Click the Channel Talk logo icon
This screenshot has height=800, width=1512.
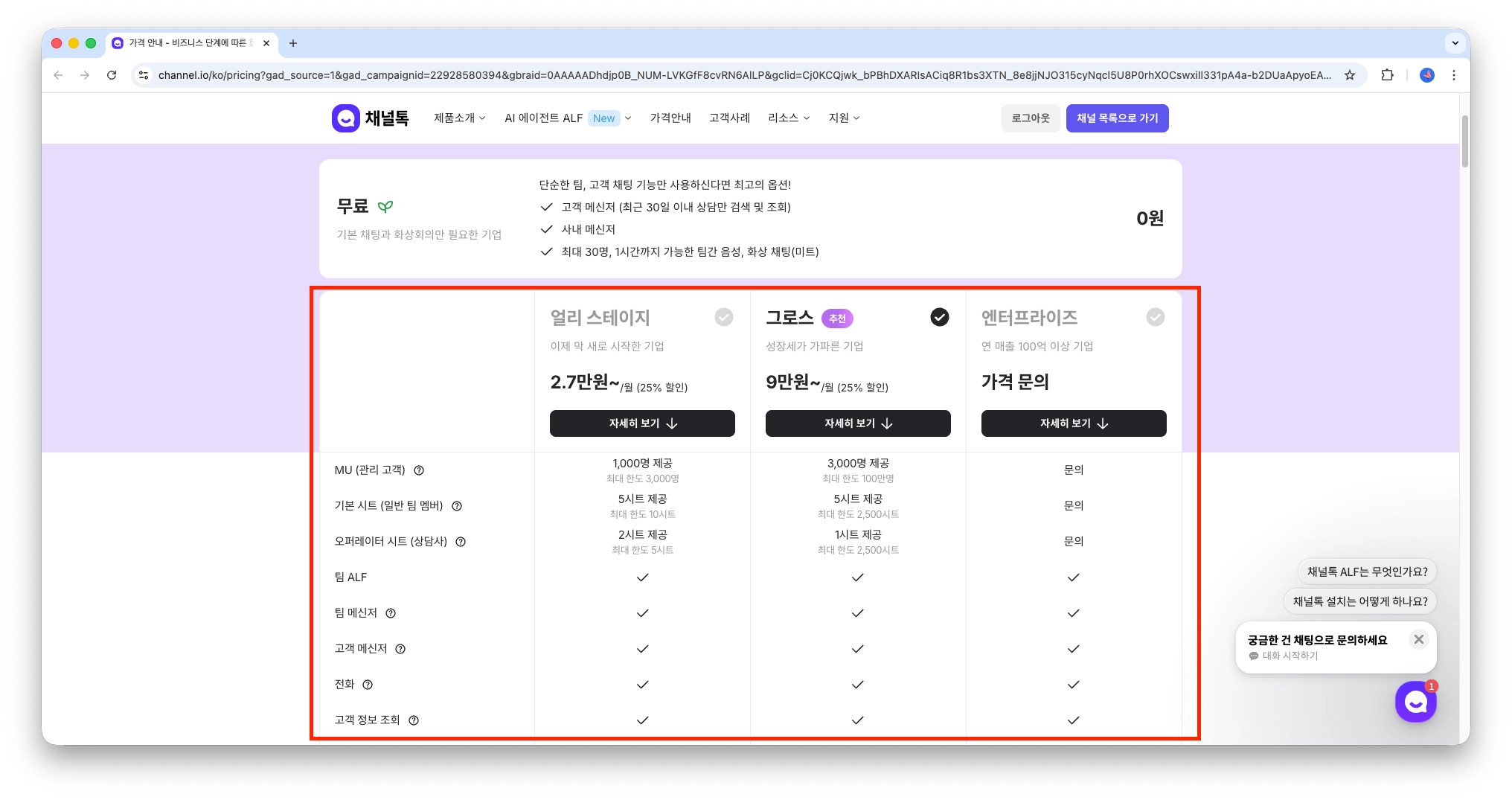345,118
